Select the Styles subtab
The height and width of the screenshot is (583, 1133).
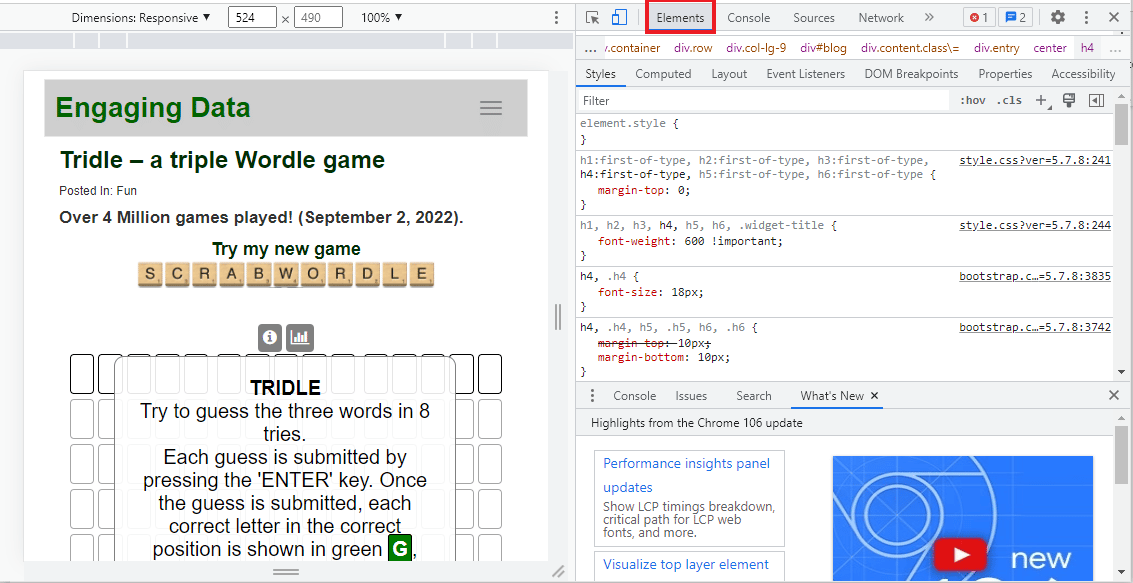pos(600,74)
